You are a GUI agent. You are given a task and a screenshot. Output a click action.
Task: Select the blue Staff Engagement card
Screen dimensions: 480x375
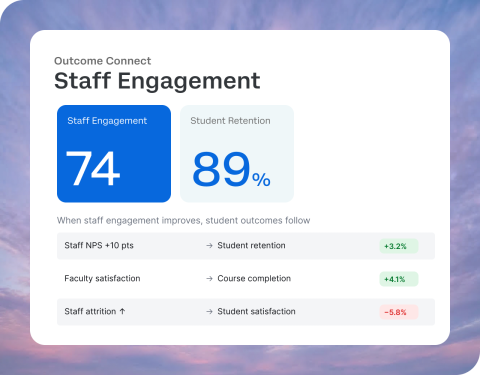pos(114,154)
